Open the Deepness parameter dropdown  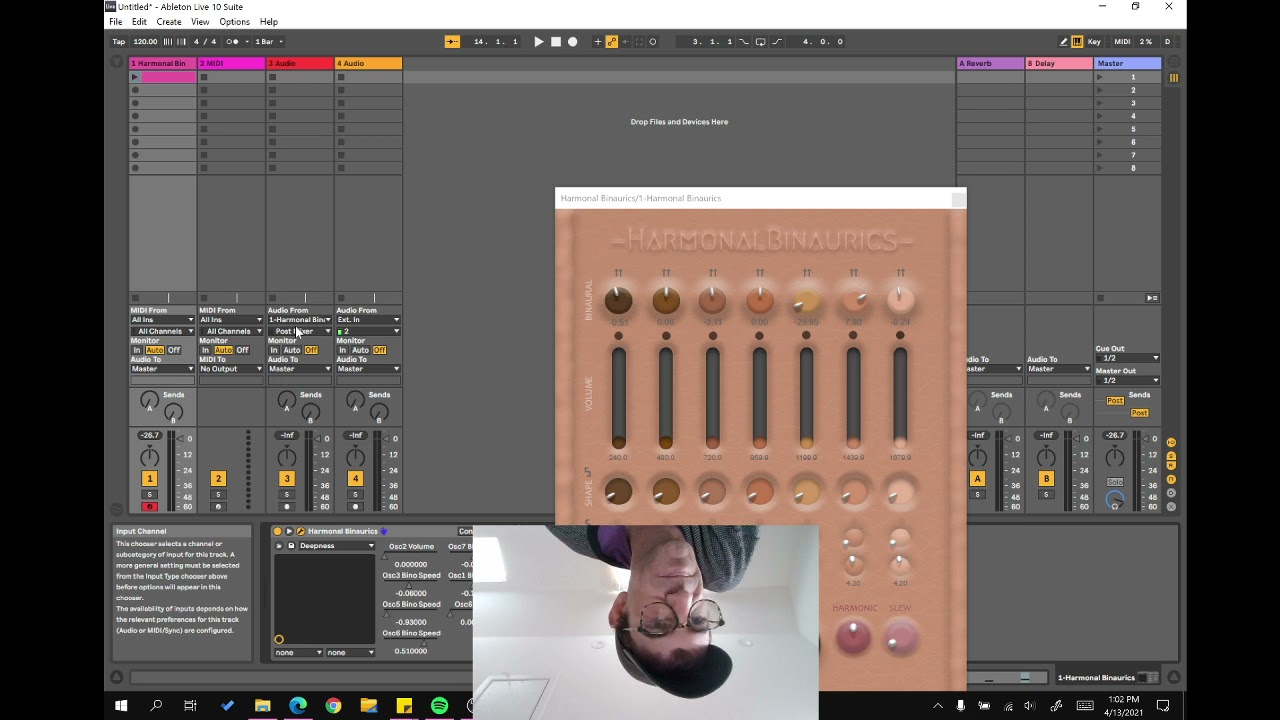pos(336,546)
